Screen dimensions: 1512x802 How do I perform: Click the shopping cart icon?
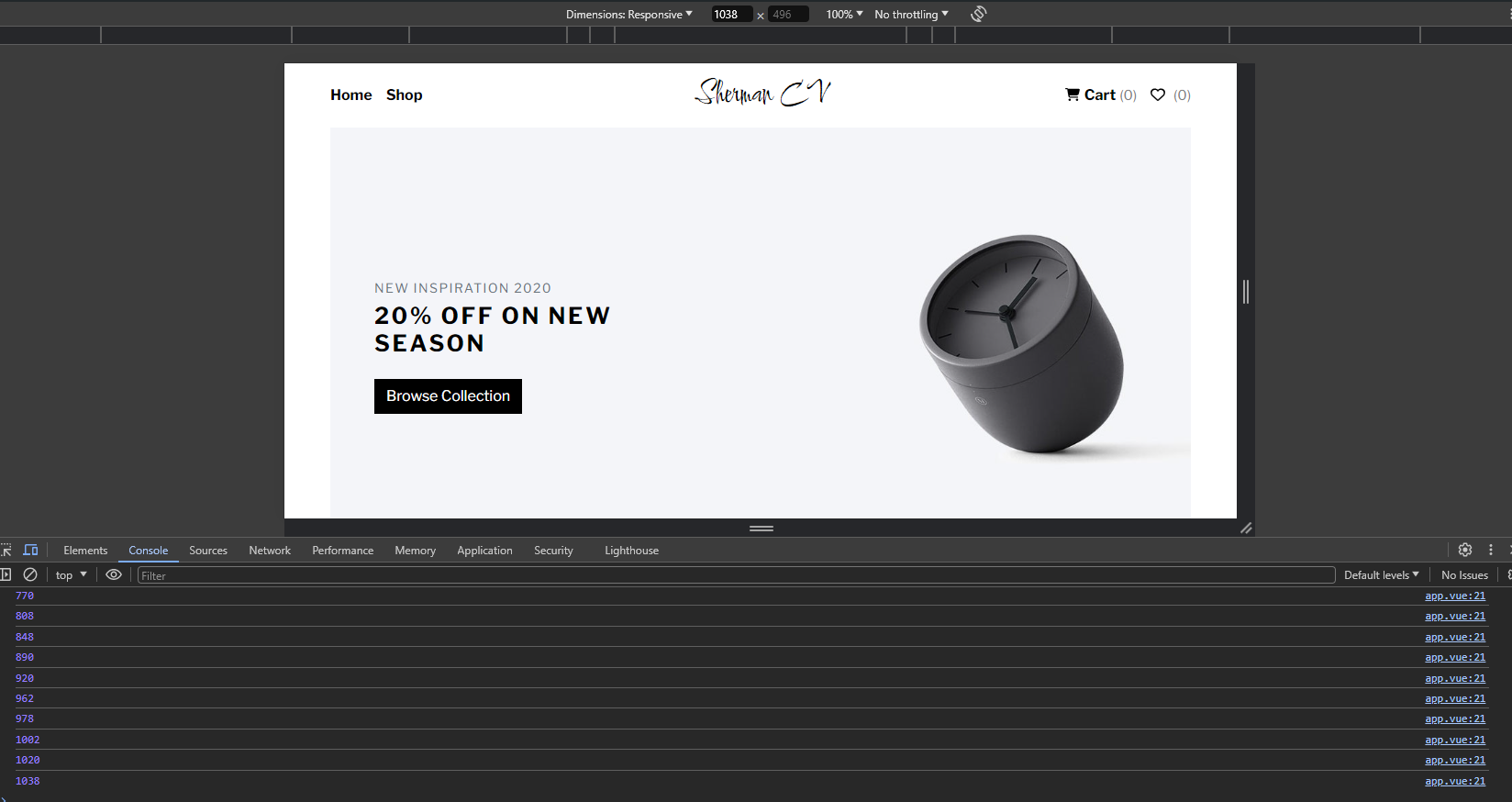coord(1073,95)
